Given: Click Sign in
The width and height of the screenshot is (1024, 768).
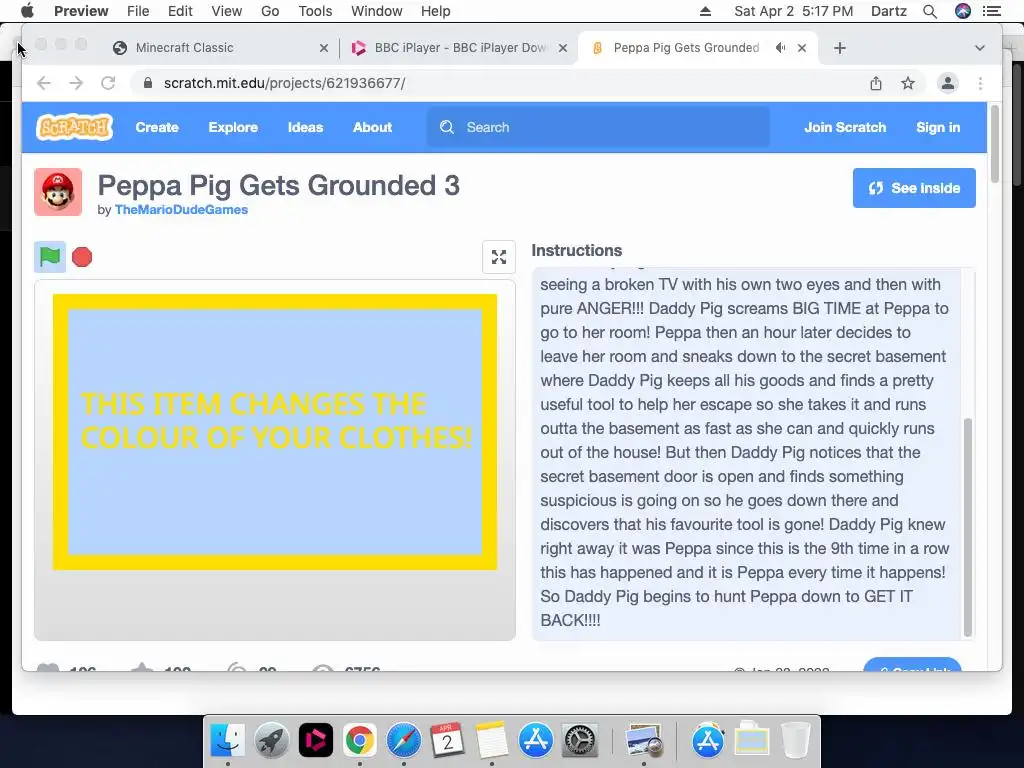Looking at the screenshot, I should [938, 127].
